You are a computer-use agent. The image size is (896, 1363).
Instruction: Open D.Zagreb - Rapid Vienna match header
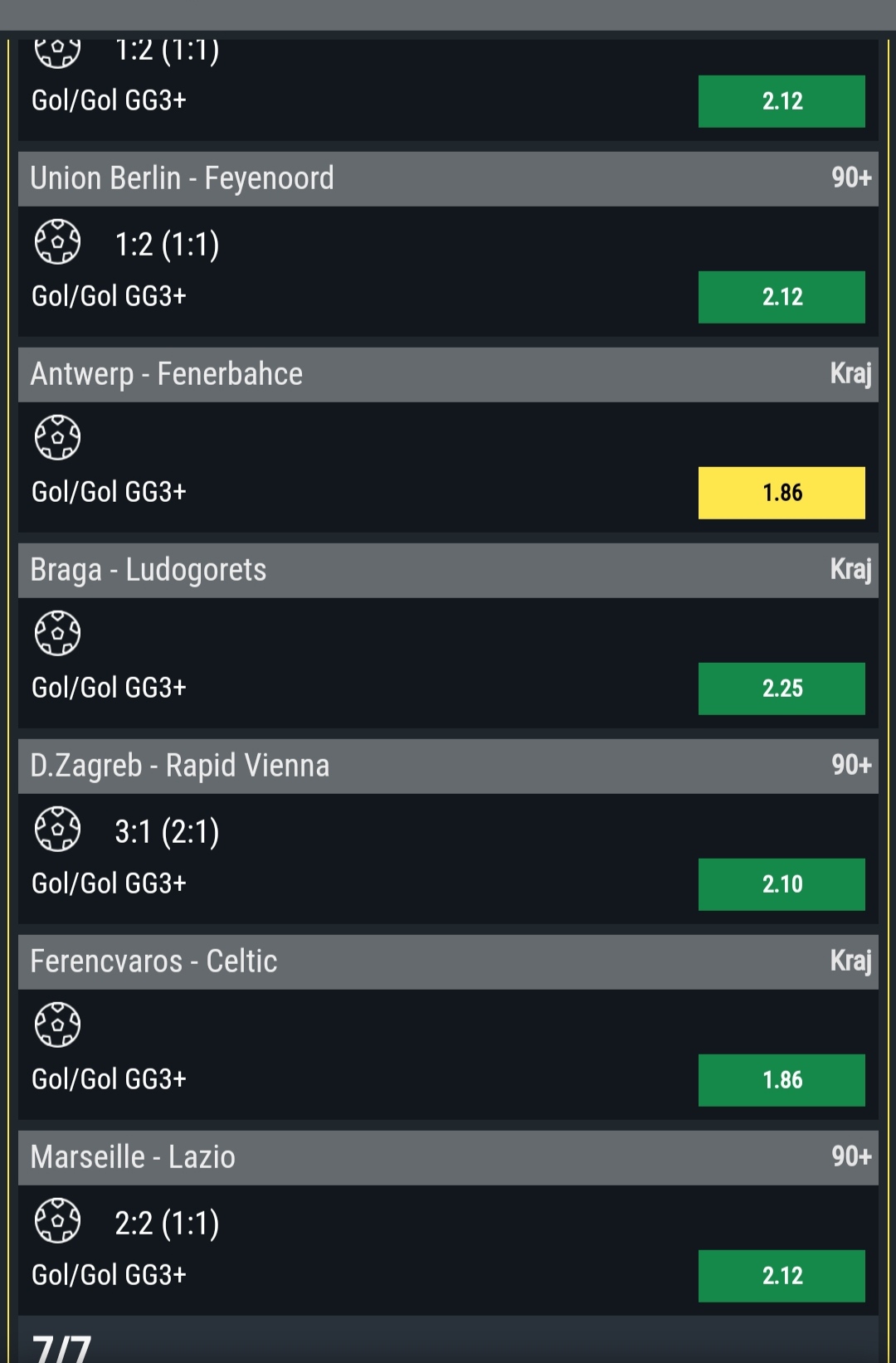[180, 766]
